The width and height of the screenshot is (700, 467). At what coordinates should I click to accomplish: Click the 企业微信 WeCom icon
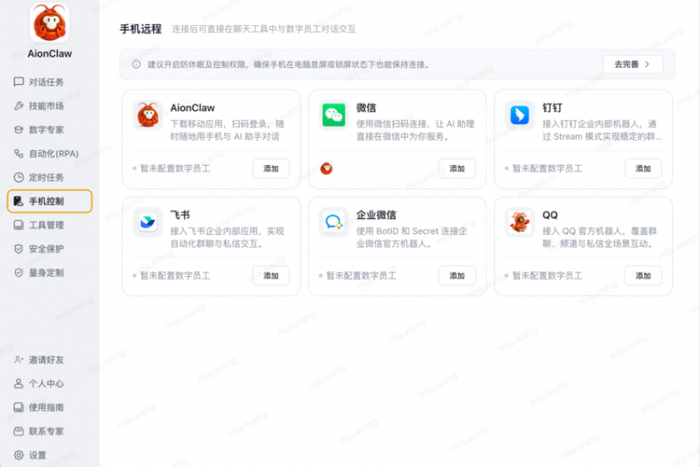(334, 222)
